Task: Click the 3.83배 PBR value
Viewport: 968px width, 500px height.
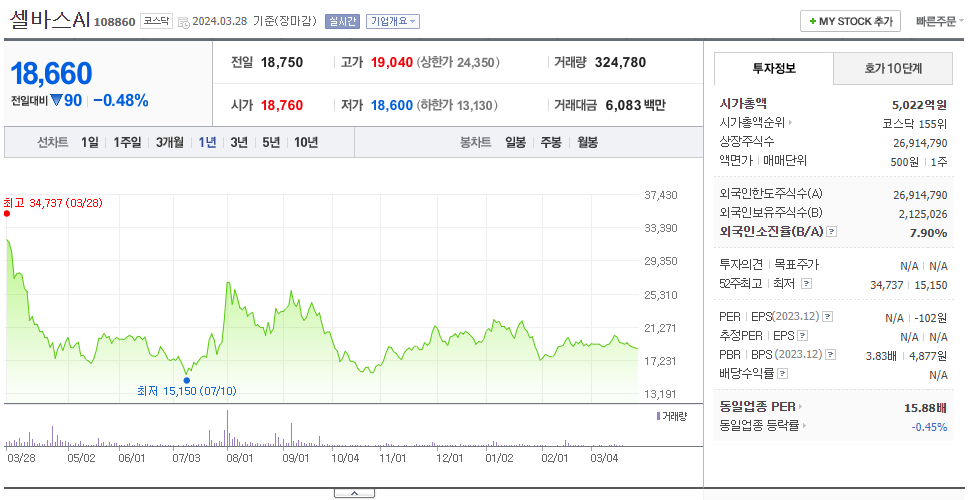Action: (x=881, y=356)
